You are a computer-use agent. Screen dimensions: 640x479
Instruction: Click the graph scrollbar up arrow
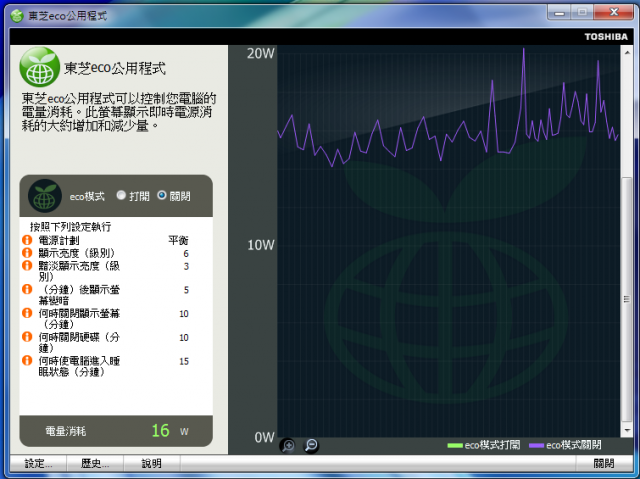pyautogui.click(x=627, y=52)
